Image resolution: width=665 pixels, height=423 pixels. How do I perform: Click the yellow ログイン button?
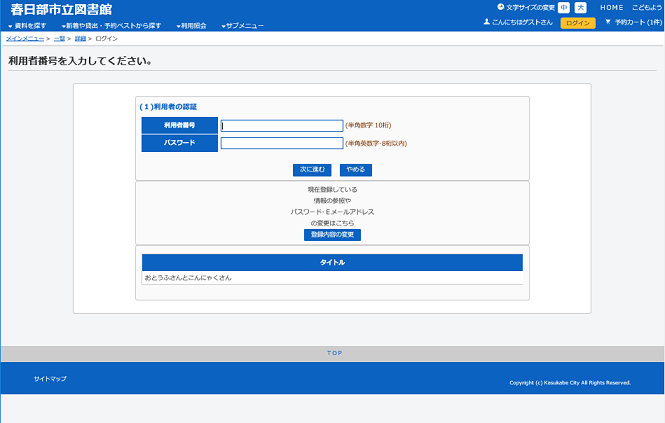tap(578, 23)
